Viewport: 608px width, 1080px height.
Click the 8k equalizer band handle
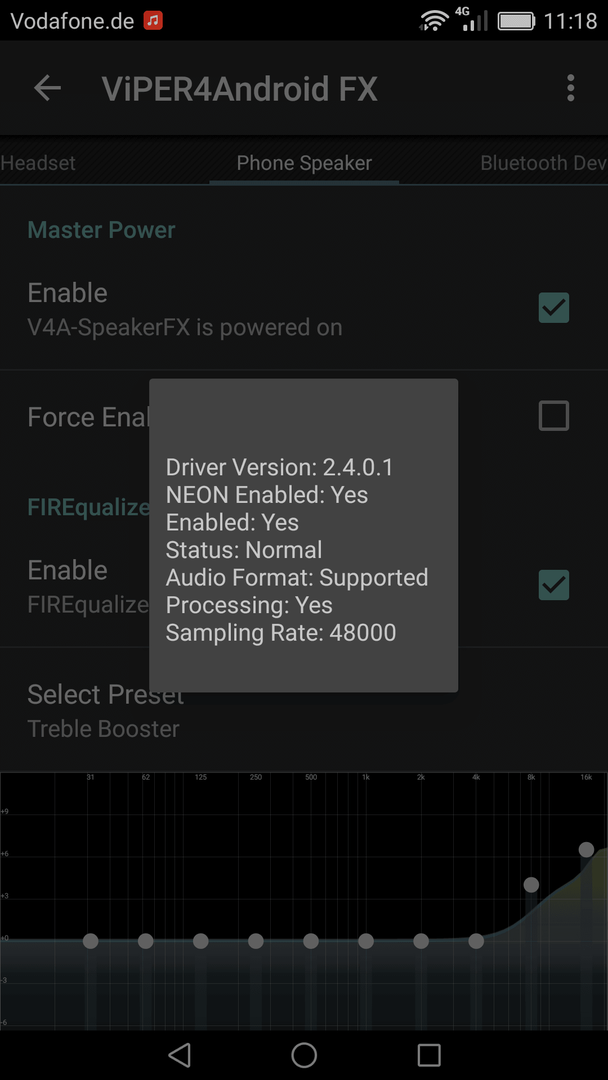pos(531,884)
